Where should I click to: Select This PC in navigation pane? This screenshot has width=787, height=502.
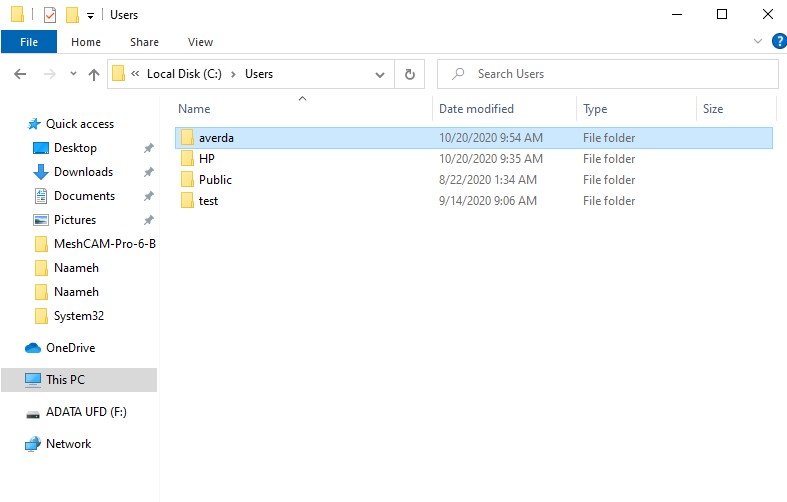[79, 380]
